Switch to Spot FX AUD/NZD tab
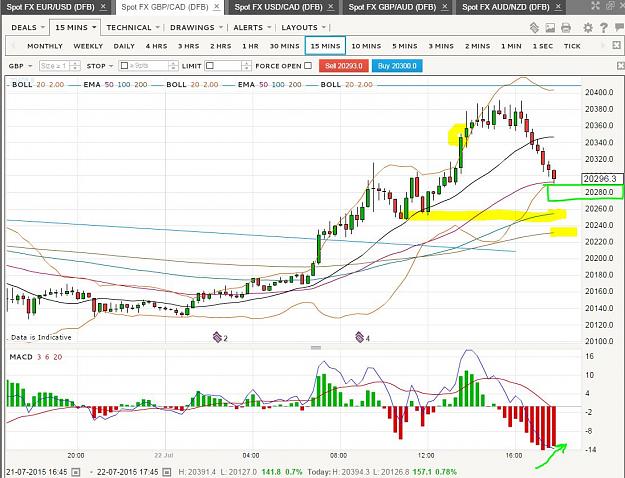625x478 pixels. (x=505, y=7)
